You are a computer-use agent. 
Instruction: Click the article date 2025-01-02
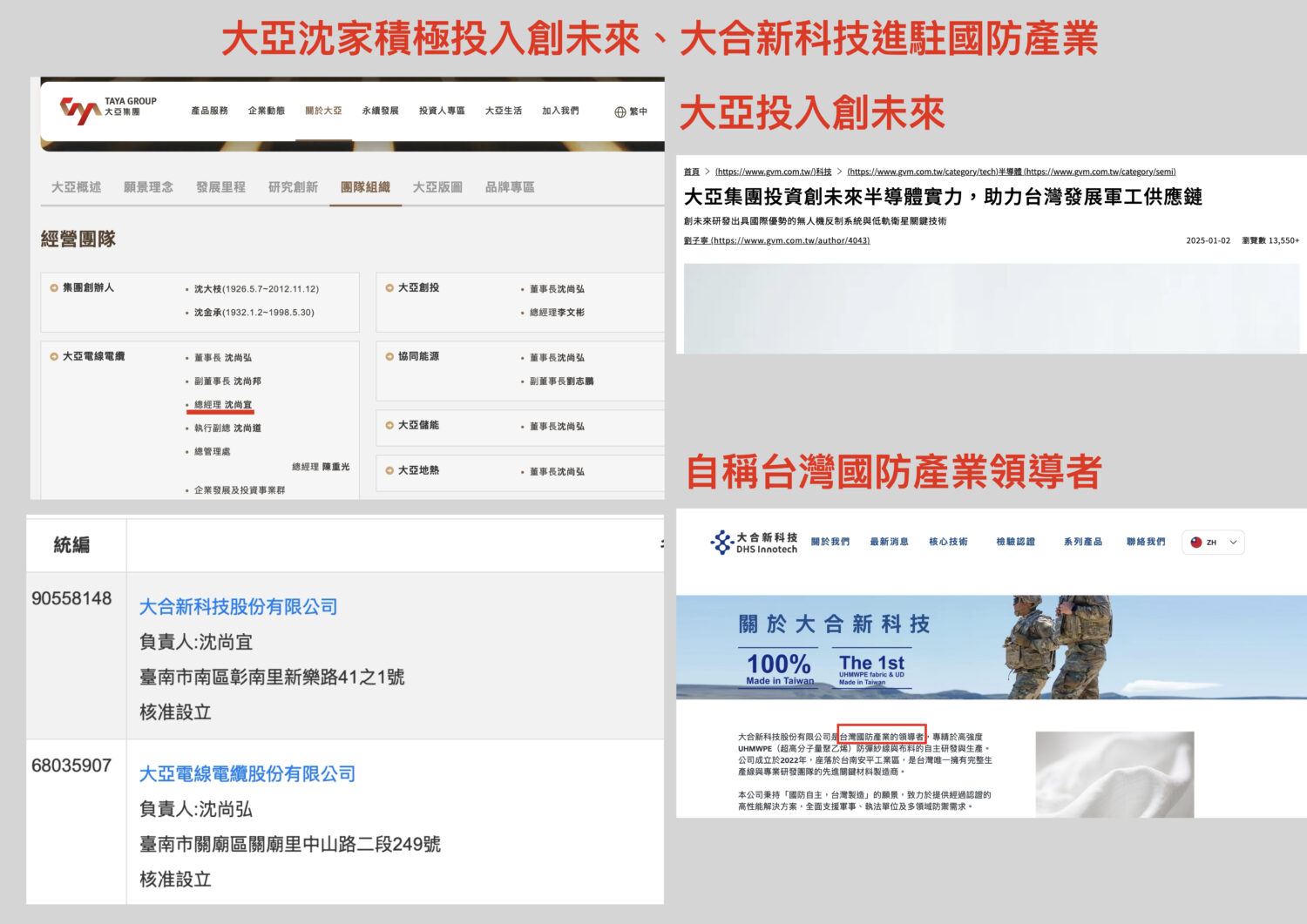[x=1208, y=240]
